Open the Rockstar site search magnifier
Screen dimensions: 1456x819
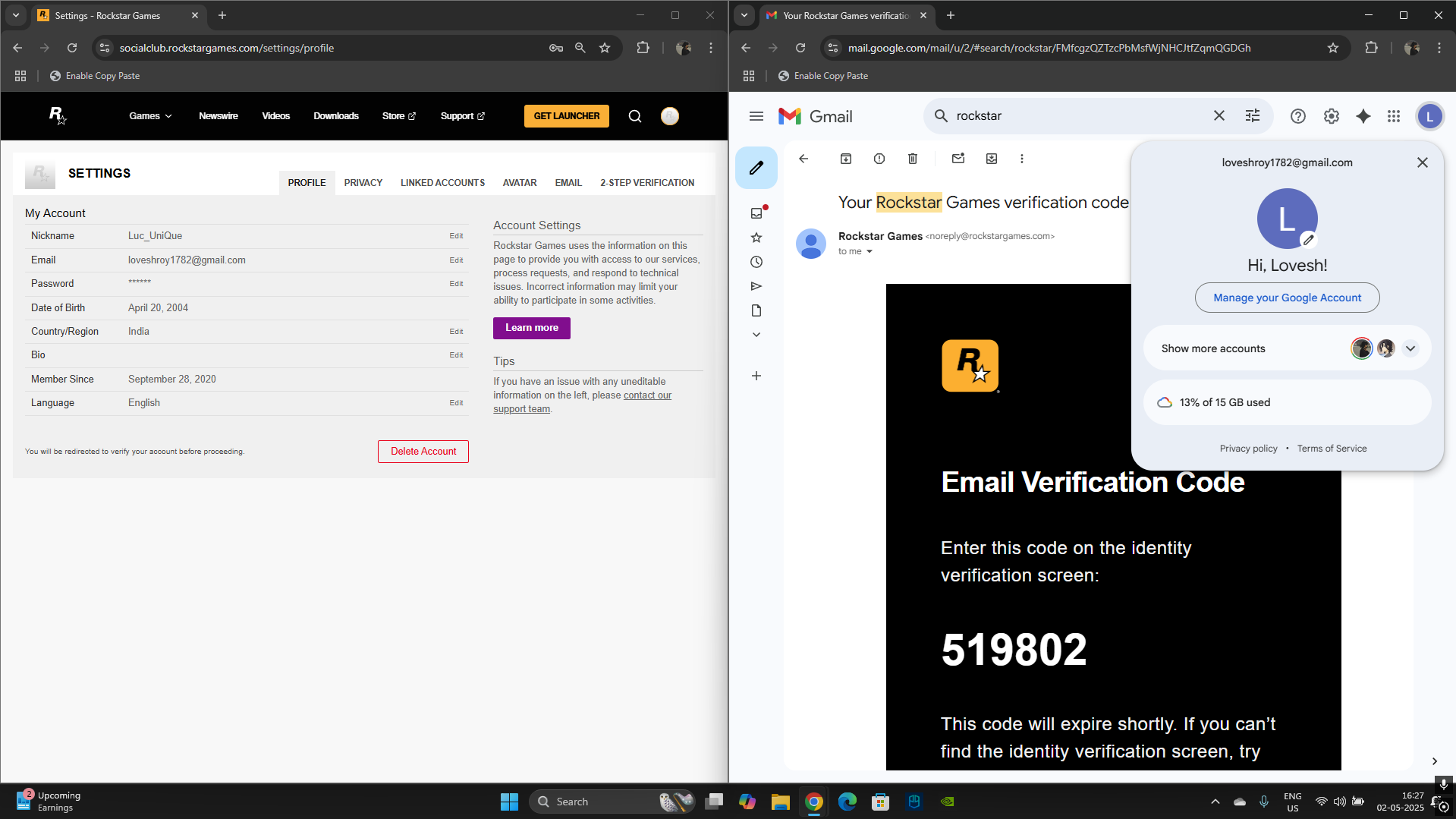tap(635, 116)
